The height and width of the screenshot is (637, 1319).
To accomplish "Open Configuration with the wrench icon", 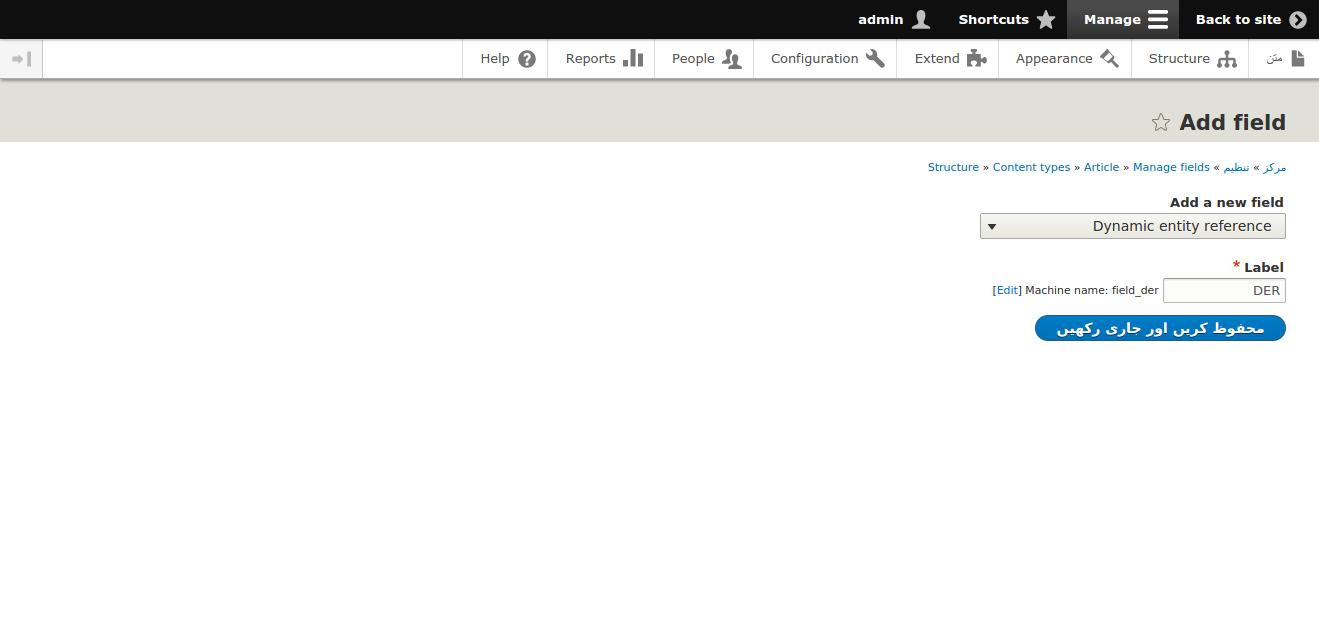I will pos(827,59).
